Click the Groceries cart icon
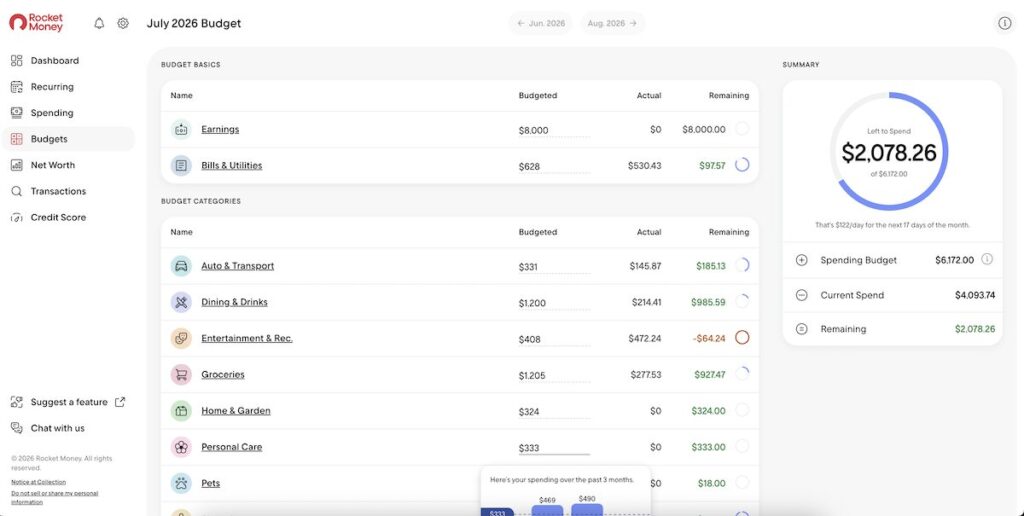 (x=182, y=375)
